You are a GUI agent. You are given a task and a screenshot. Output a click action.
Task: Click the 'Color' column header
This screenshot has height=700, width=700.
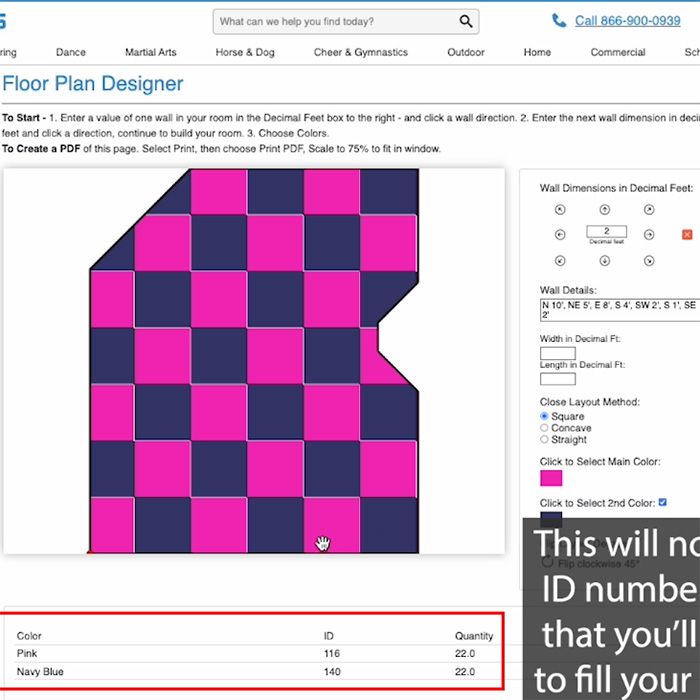29,636
